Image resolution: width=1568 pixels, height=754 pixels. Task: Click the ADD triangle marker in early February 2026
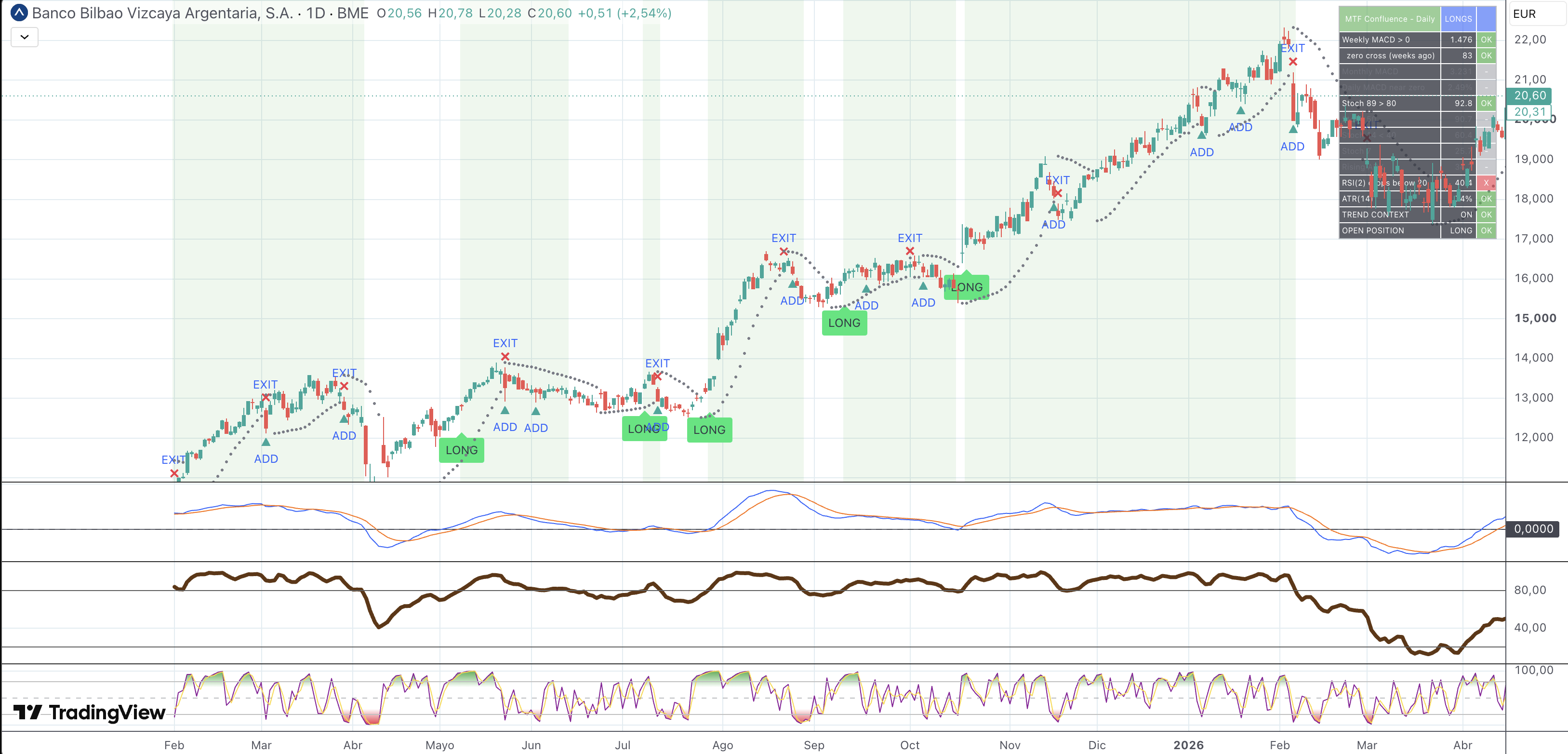(1293, 129)
